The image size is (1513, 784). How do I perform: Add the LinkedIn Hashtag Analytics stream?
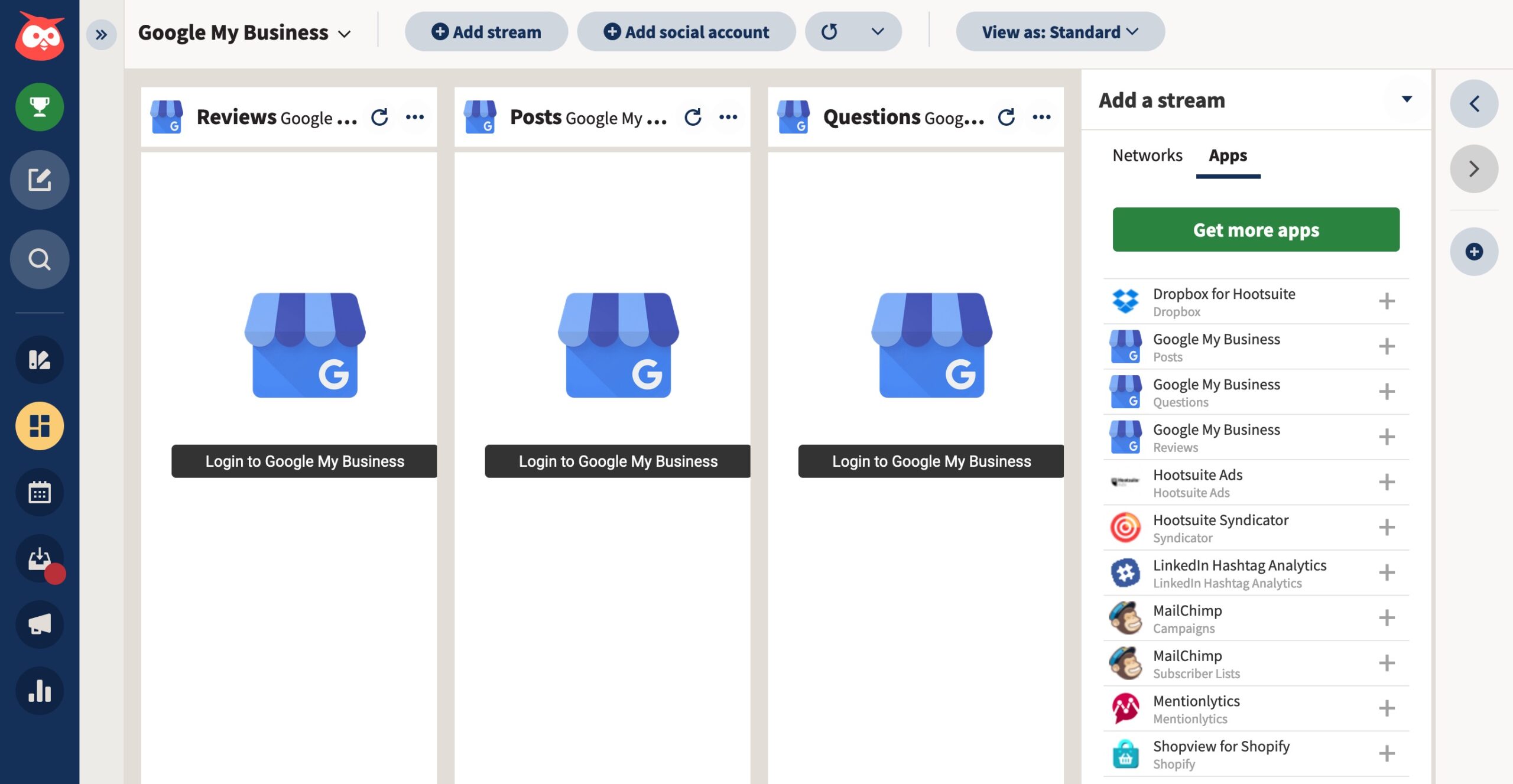pos(1387,572)
